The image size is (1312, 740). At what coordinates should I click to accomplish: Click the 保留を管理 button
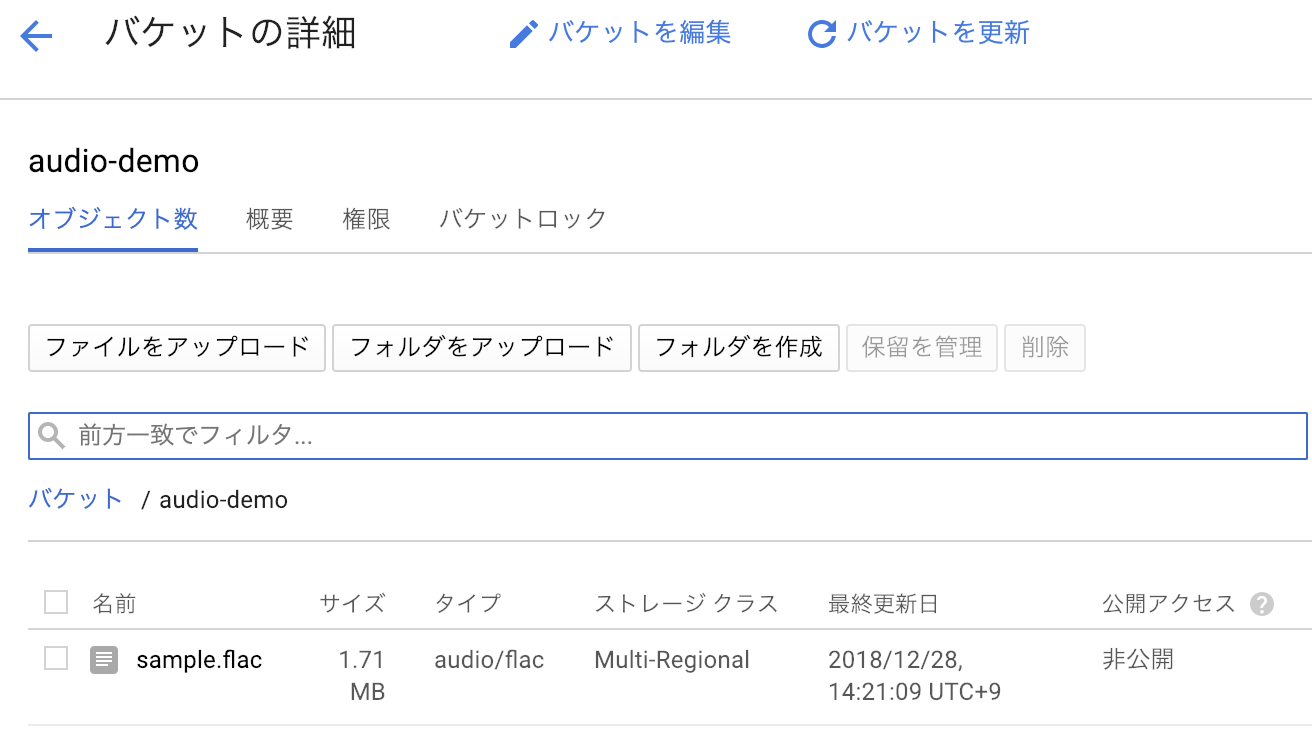click(922, 347)
